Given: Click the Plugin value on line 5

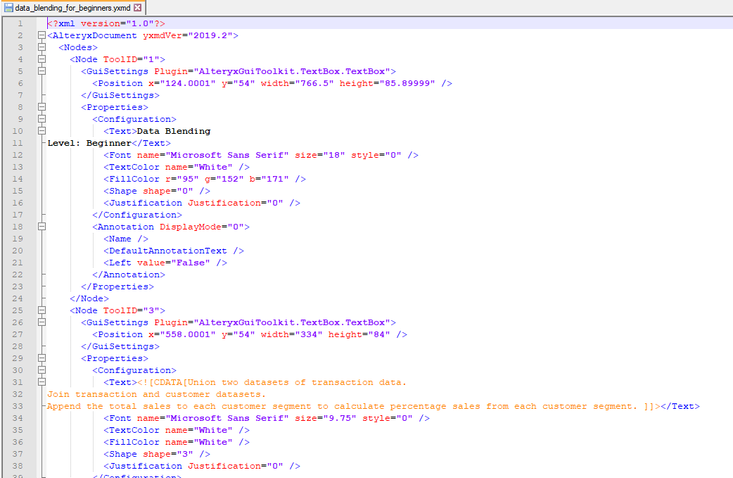Looking at the screenshot, I should point(292,71).
